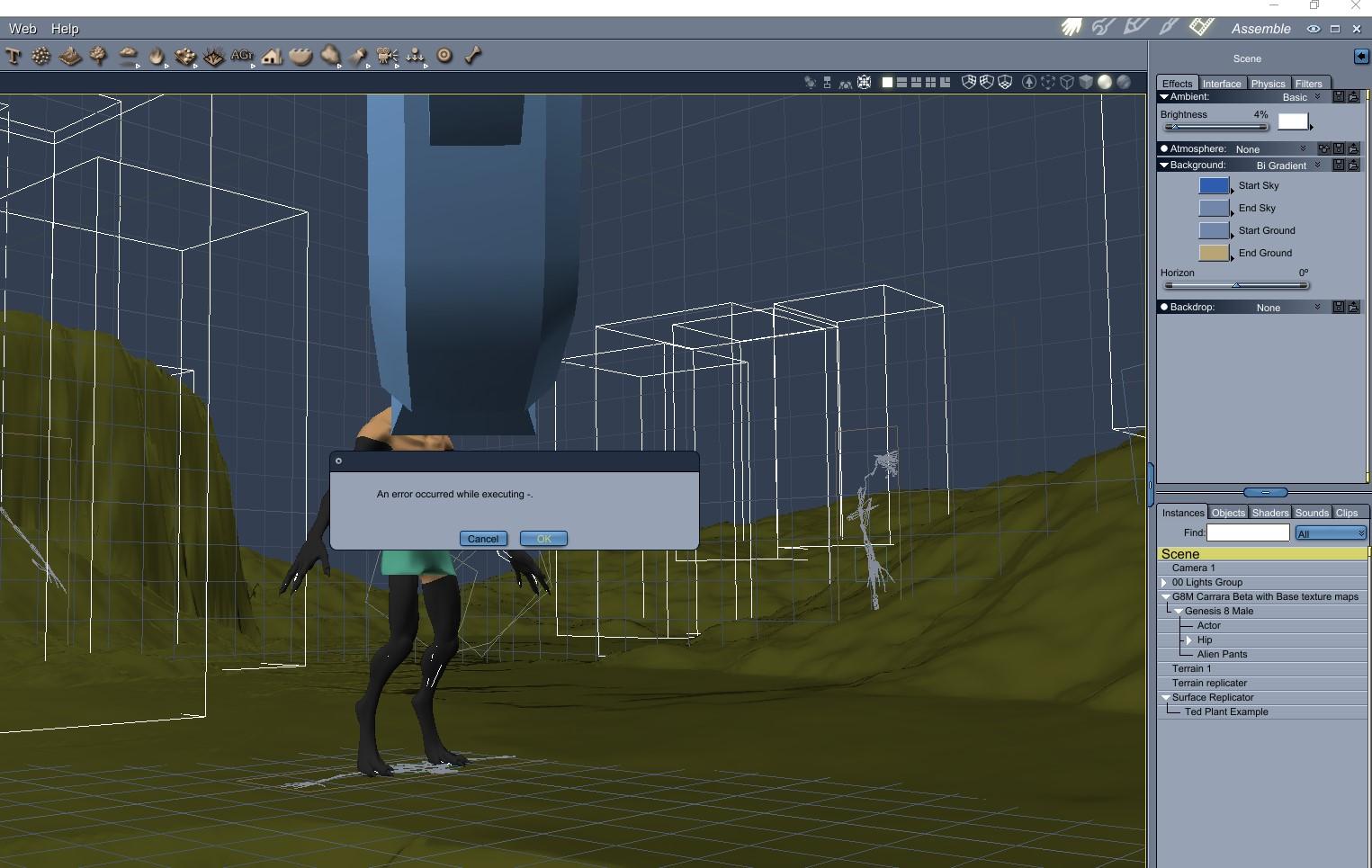This screenshot has width=1372, height=868.
Task: Click OK in the error dialog
Action: click(x=543, y=539)
